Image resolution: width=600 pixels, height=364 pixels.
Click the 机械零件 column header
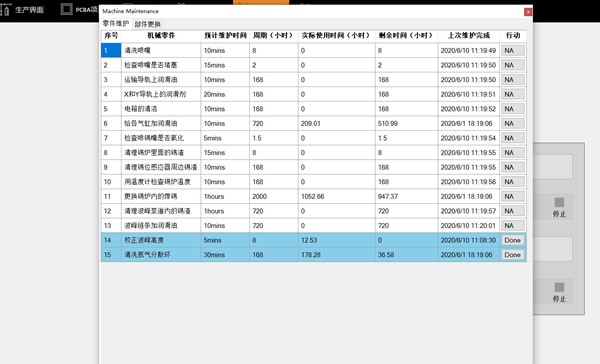coord(161,36)
